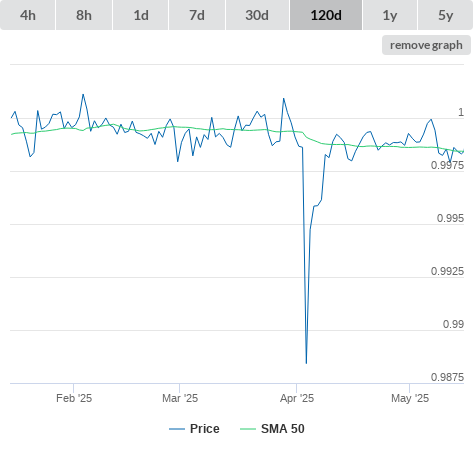Image resolution: width=474 pixels, height=455 pixels.
Task: Click the Feb '25 axis label
Action: 74,398
